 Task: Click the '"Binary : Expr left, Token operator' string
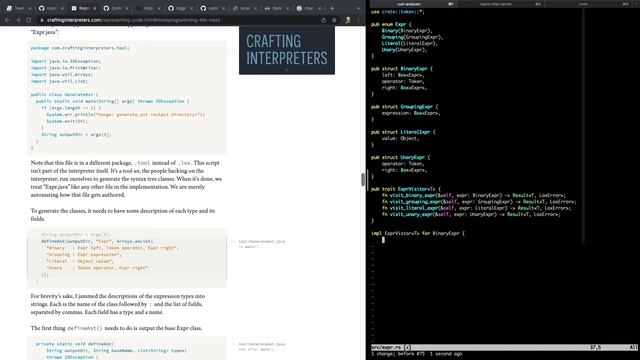point(112,248)
